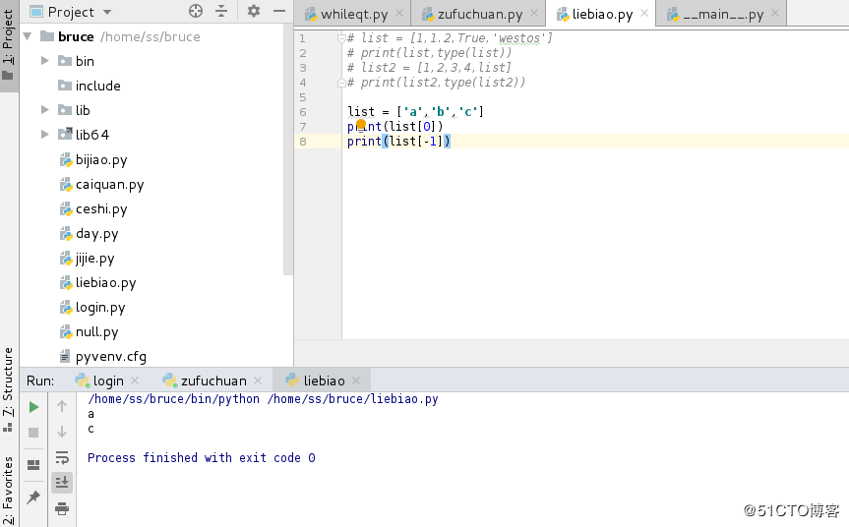Open the 7: Structure side tool window
This screenshot has width=849, height=527.
tap(8, 389)
